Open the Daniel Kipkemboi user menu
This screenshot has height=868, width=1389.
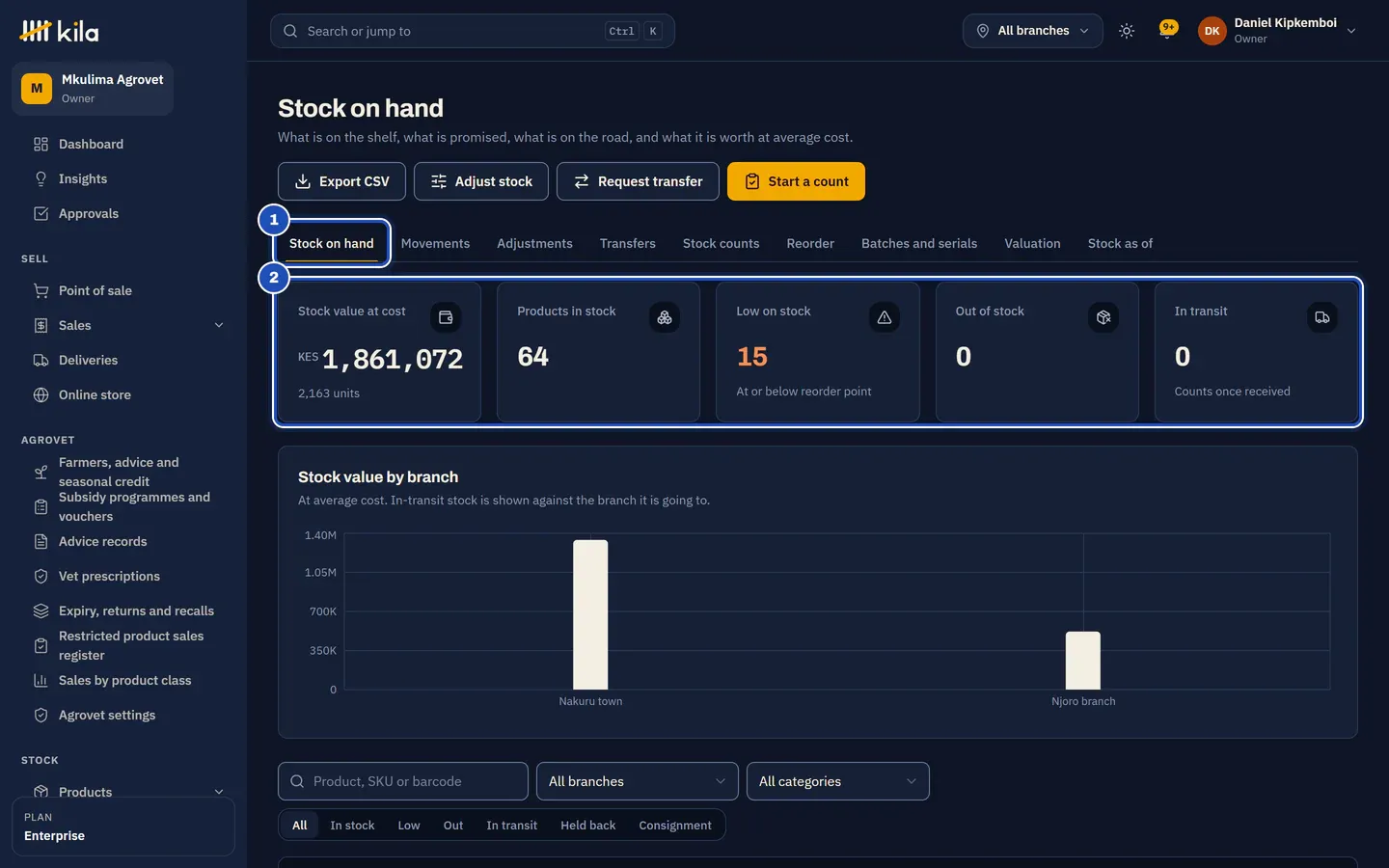(1277, 31)
